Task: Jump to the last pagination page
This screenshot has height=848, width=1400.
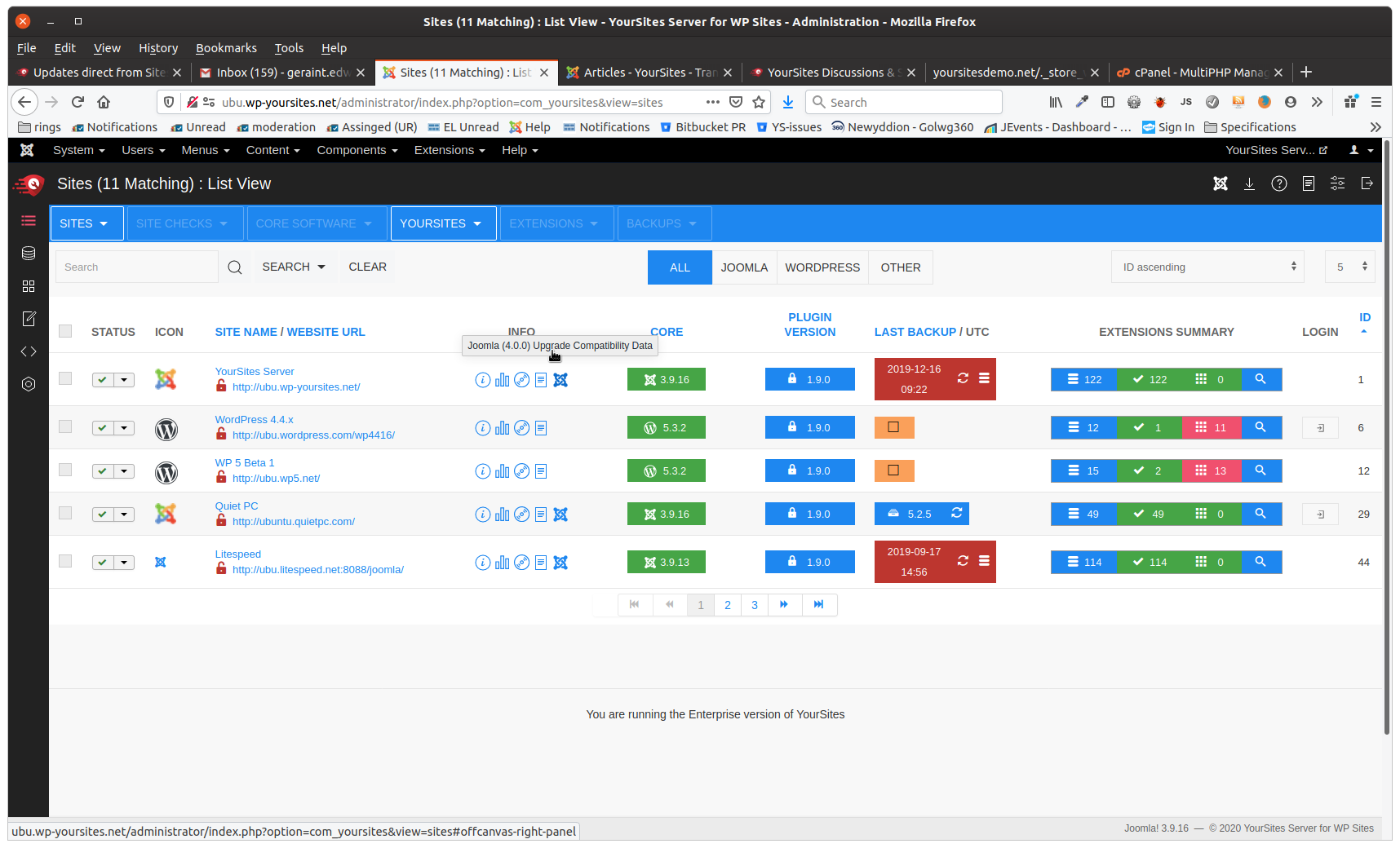Action: tap(819, 605)
